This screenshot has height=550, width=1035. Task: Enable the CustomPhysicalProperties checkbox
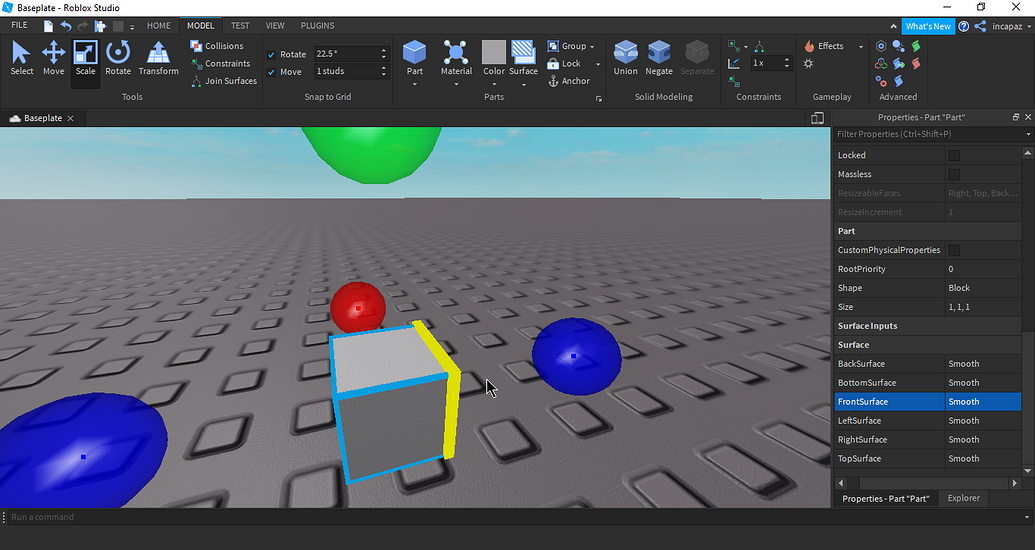tap(954, 250)
